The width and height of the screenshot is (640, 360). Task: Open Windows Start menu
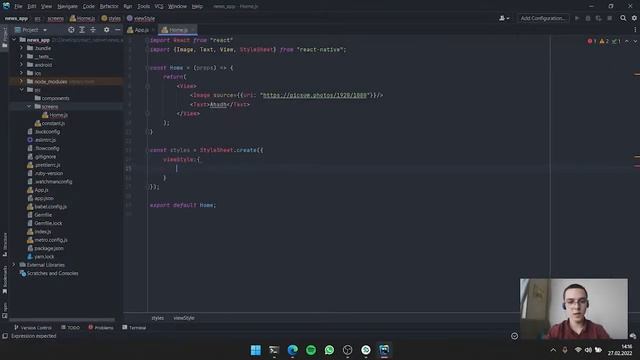(x=256, y=350)
